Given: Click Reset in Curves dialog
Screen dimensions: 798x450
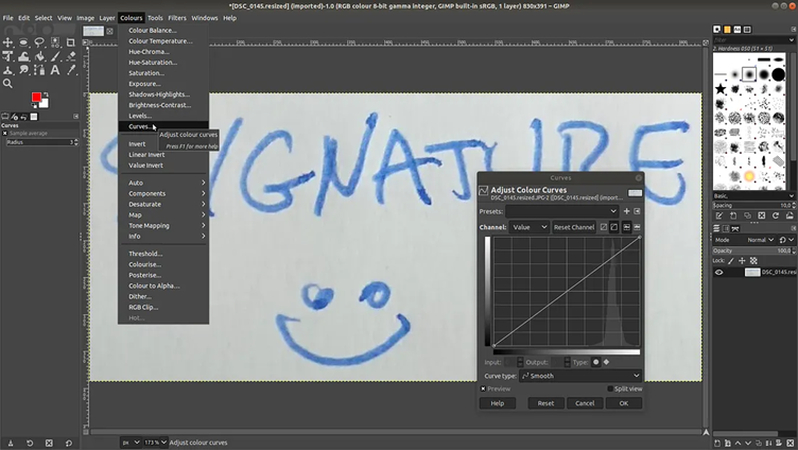Looking at the screenshot, I should (546, 403).
